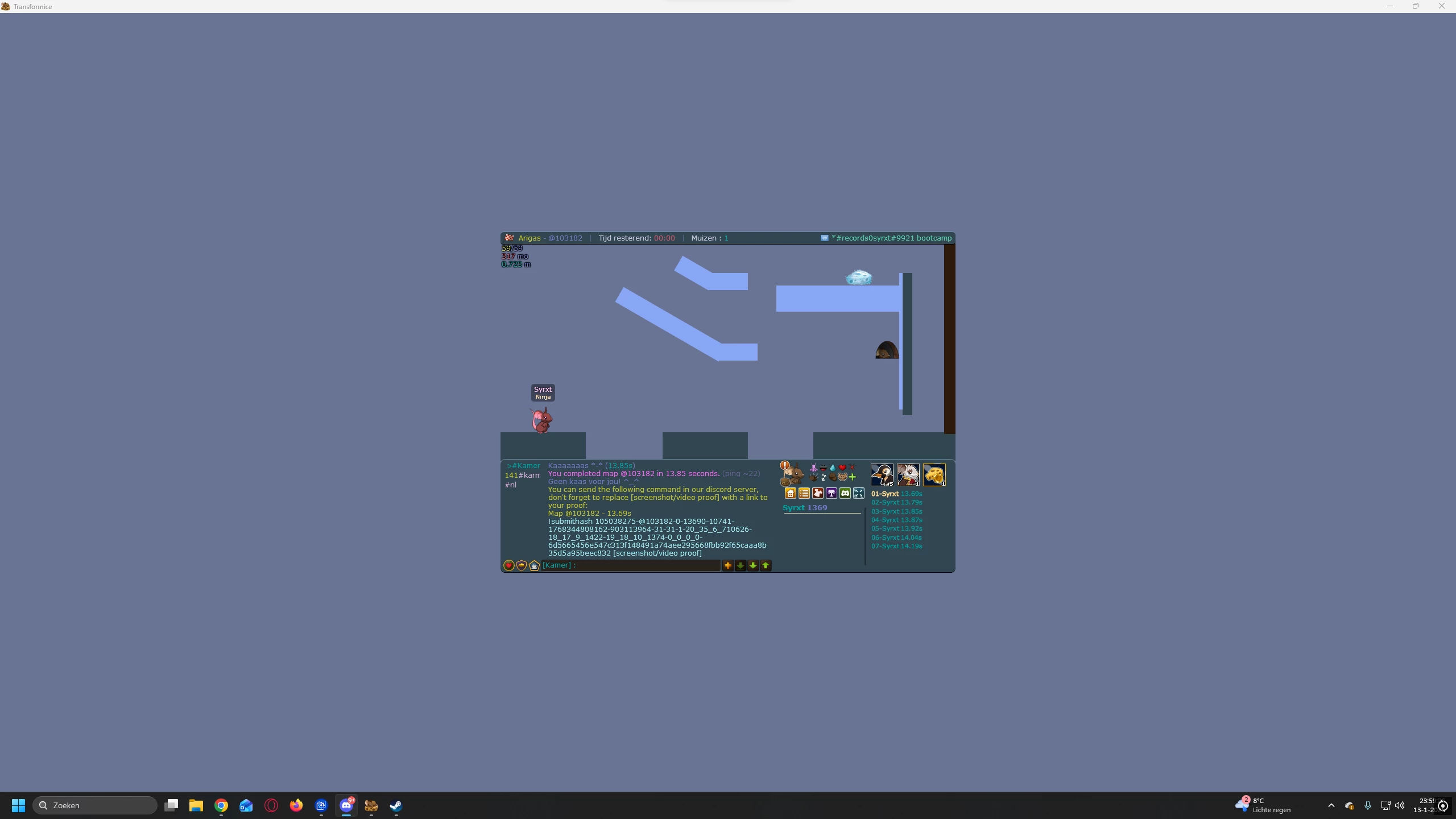The height and width of the screenshot is (819, 1456).
Task: Select the red angry burst emote
Action: tap(852, 468)
